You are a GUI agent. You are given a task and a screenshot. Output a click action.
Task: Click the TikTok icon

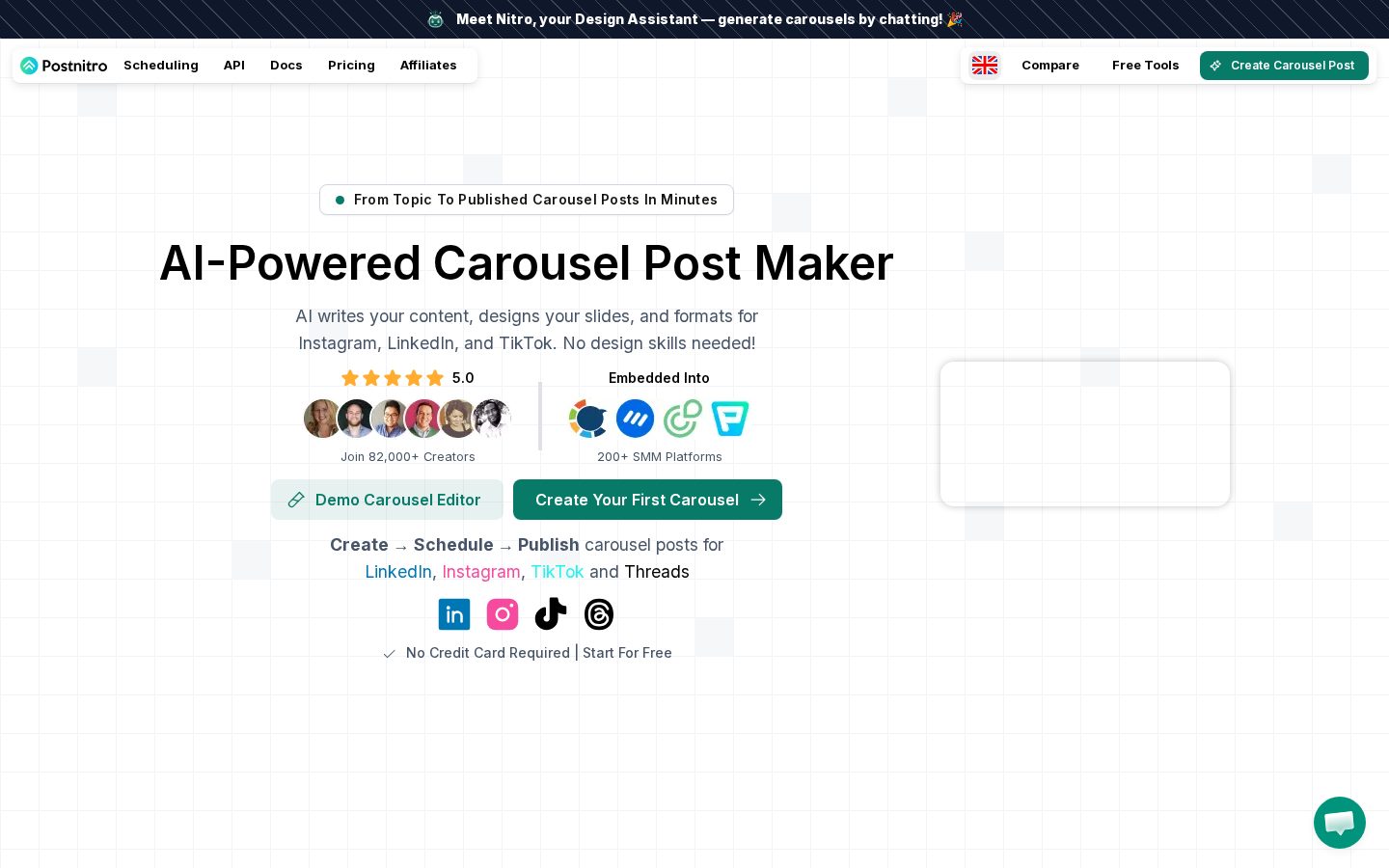click(x=551, y=614)
